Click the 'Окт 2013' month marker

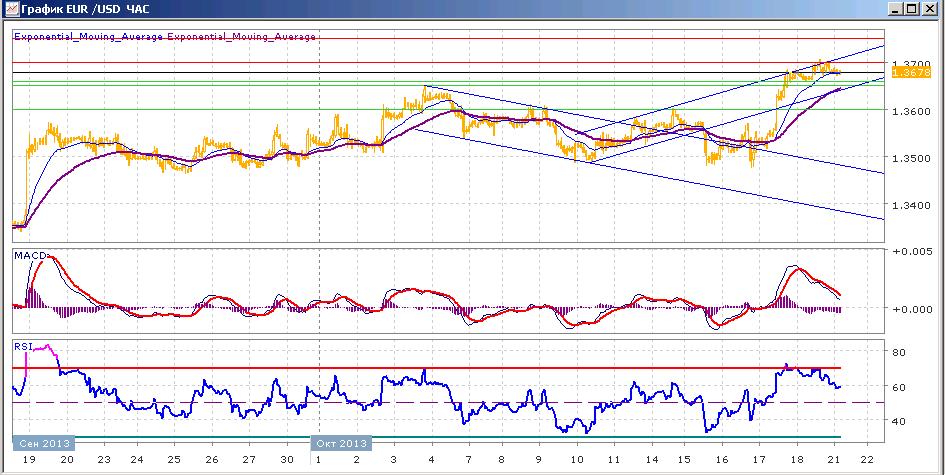[x=341, y=444]
